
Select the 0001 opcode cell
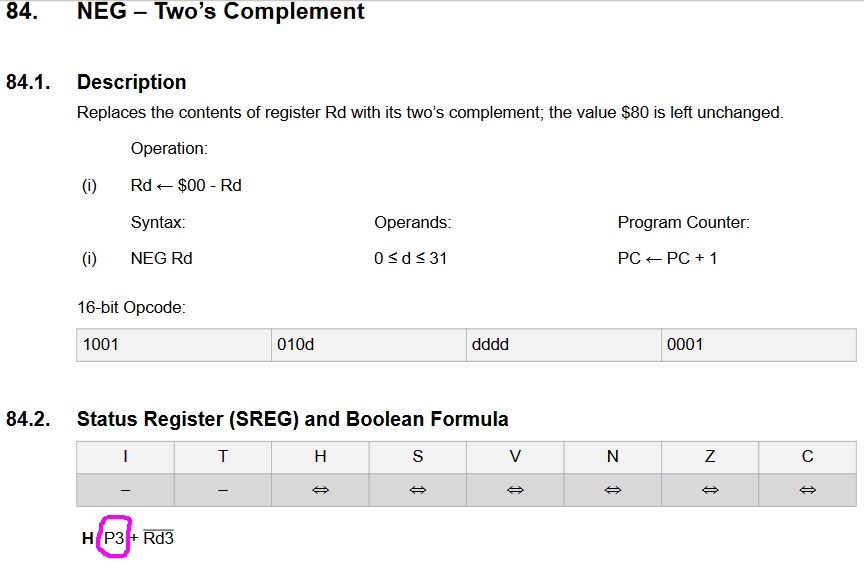click(x=758, y=344)
